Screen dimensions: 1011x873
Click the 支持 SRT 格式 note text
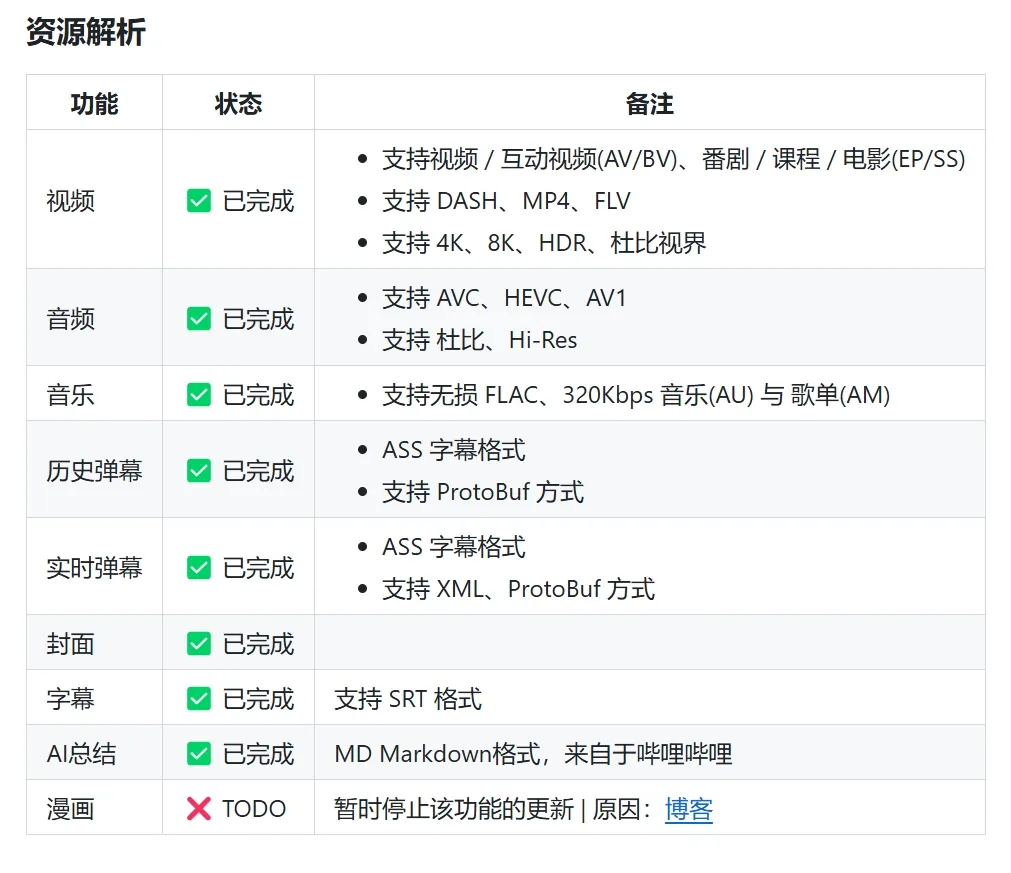408,699
